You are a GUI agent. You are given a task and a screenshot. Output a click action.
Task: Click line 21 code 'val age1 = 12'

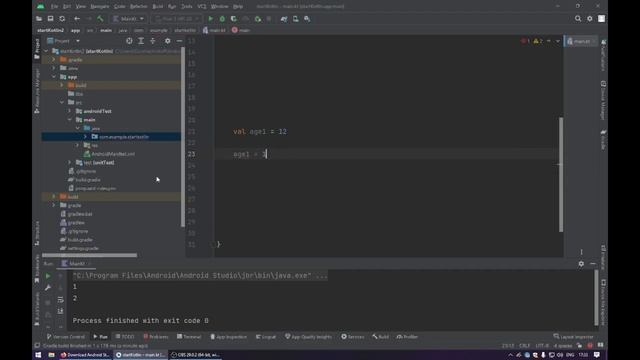(260, 131)
